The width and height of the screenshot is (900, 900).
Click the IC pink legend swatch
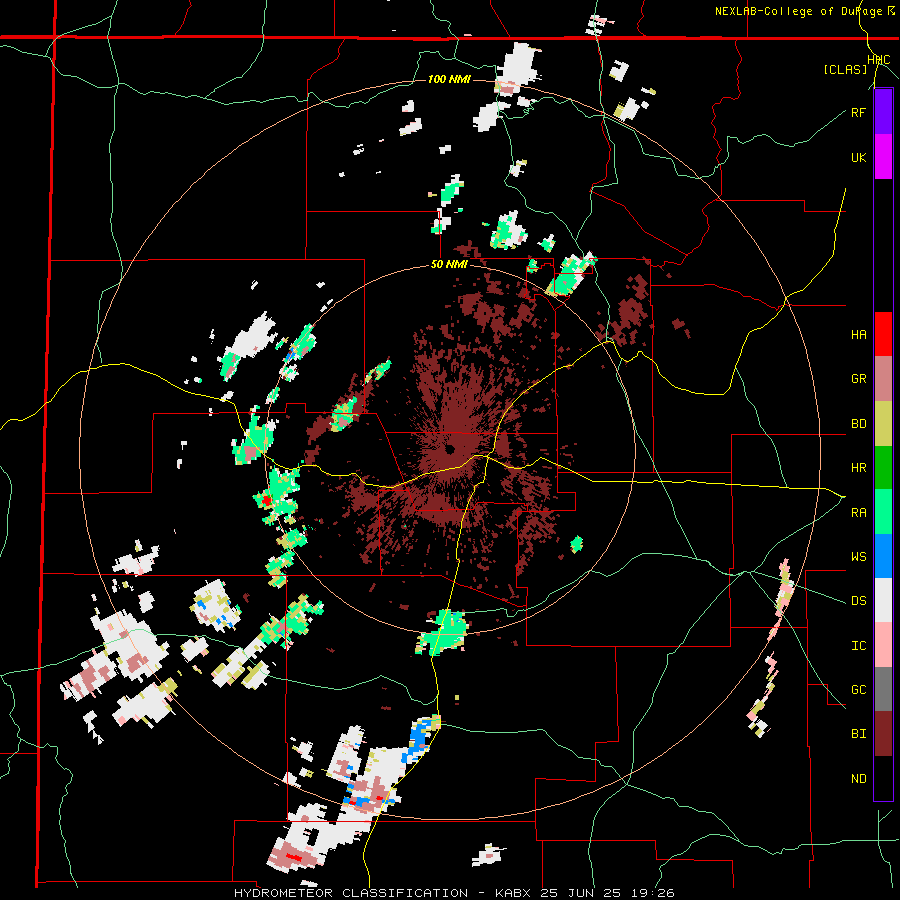point(883,645)
